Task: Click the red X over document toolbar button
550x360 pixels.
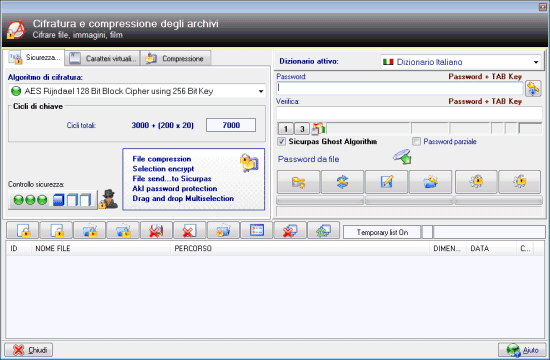Action: click(190, 231)
